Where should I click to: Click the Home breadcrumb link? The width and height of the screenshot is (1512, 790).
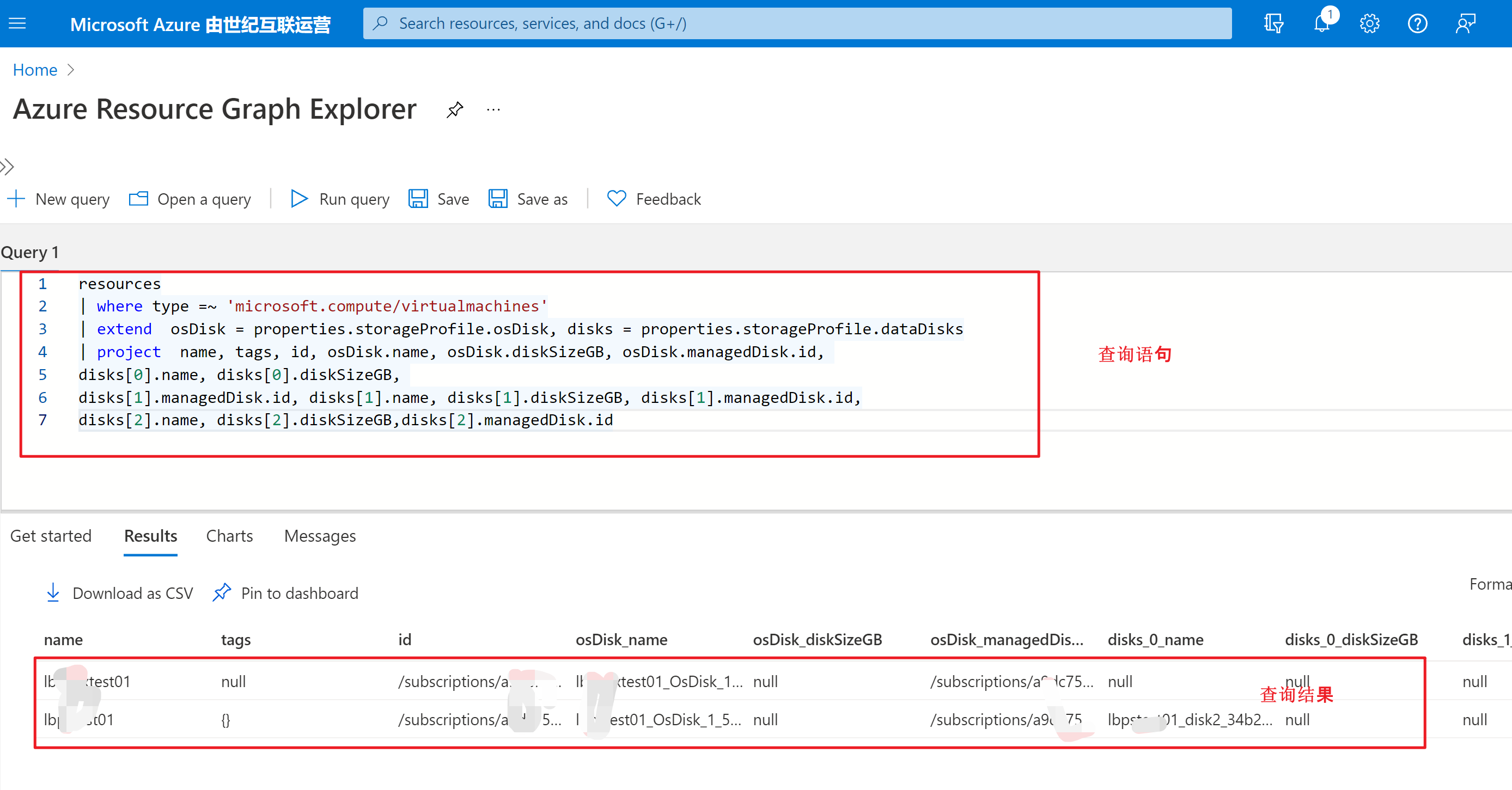click(35, 70)
